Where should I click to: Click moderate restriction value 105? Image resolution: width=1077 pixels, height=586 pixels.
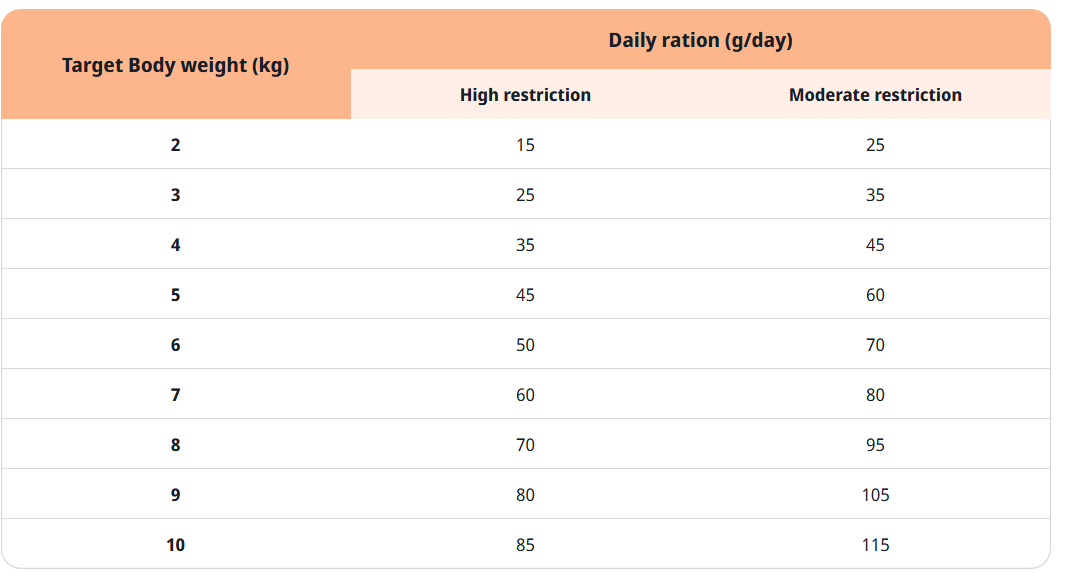click(875, 495)
